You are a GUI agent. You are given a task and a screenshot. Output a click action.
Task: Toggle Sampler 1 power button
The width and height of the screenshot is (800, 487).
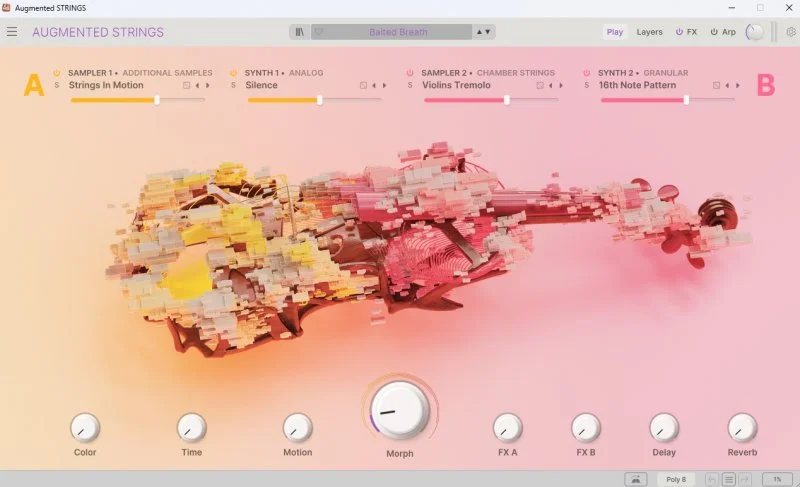point(57,73)
